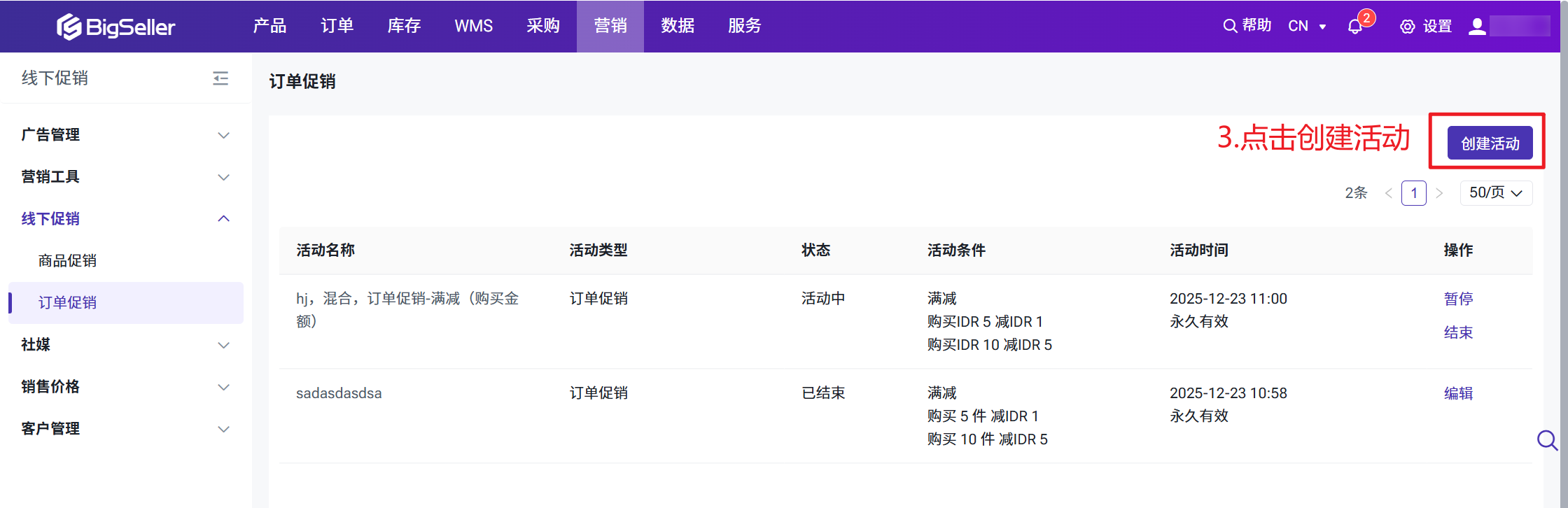Open the 数据 top menu

(x=678, y=26)
